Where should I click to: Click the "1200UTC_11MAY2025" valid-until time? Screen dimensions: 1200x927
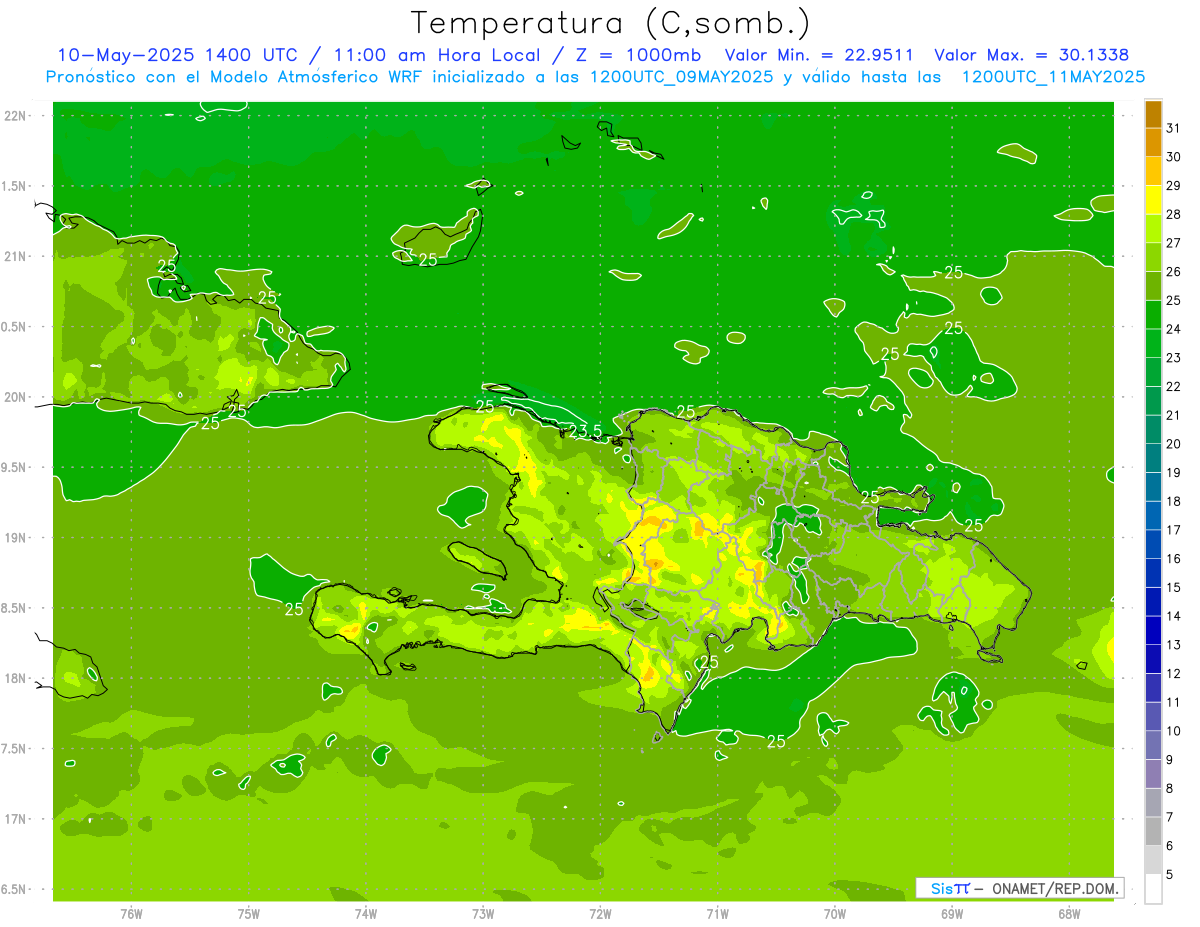(1053, 77)
